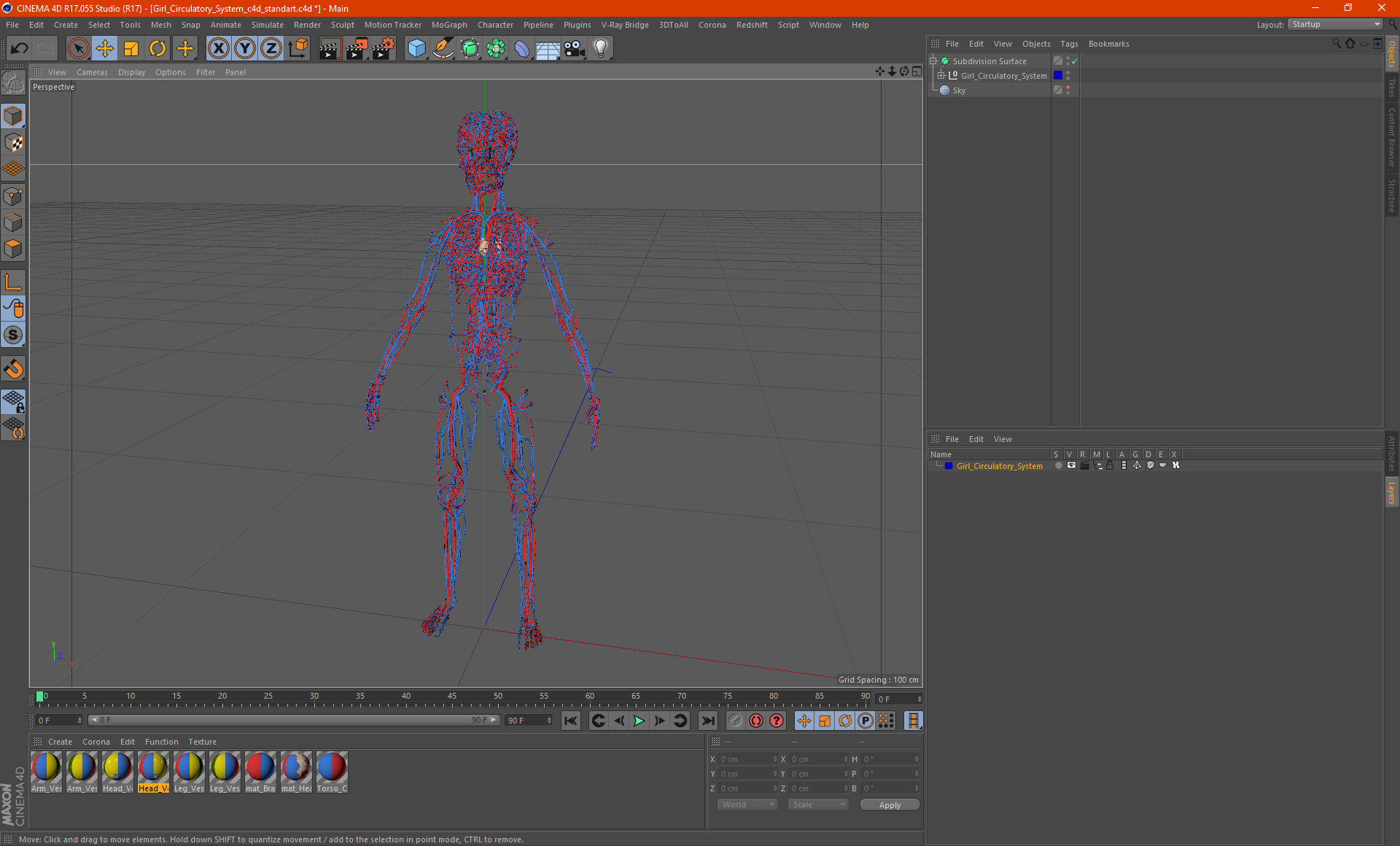
Task: Switch to the Takes side tab
Action: pos(1391,88)
